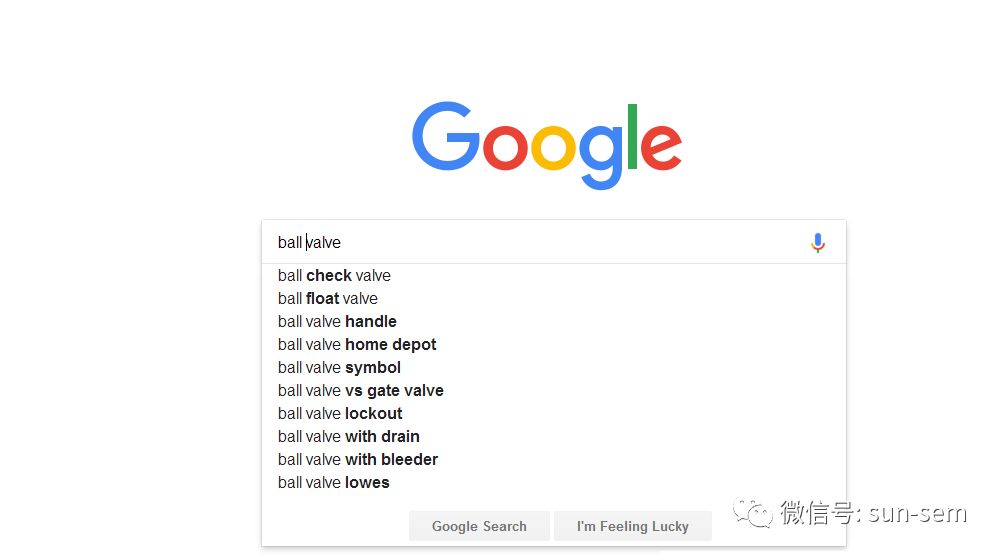Viewport: 1000px width, 557px height.
Task: Click the search input field
Action: click(540, 243)
